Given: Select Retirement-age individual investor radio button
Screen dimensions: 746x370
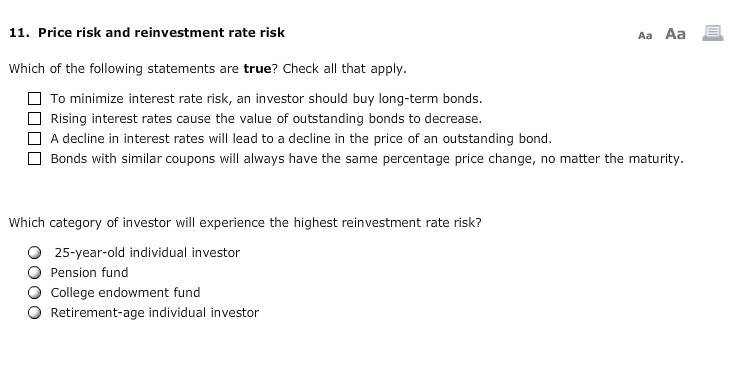Looking at the screenshot, I should point(34,312).
